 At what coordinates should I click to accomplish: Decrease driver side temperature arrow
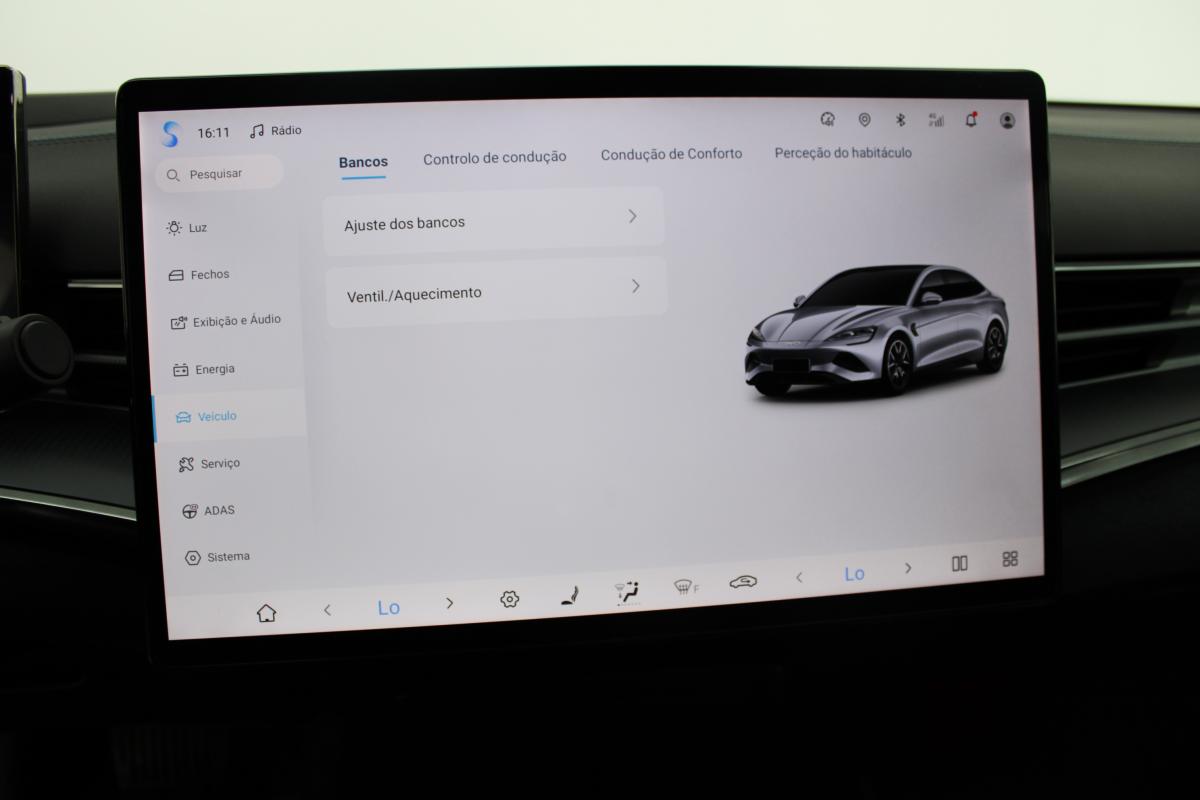(x=327, y=610)
